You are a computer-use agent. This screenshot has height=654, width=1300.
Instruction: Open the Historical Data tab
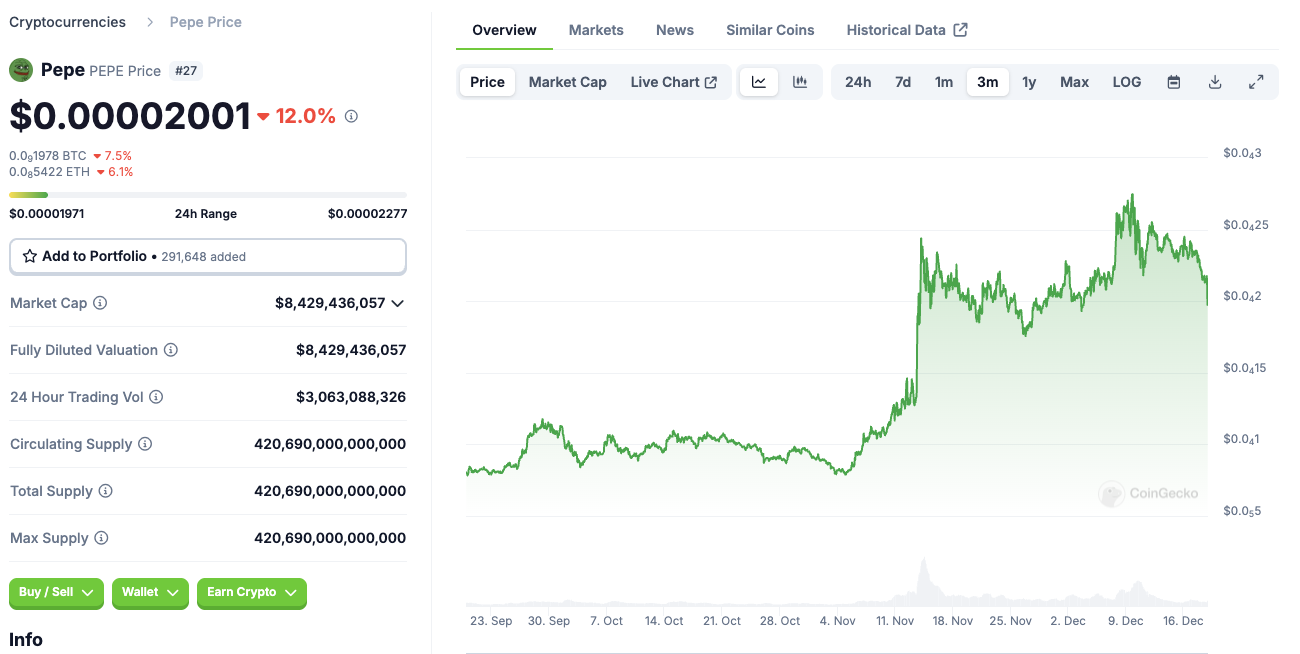[906, 30]
